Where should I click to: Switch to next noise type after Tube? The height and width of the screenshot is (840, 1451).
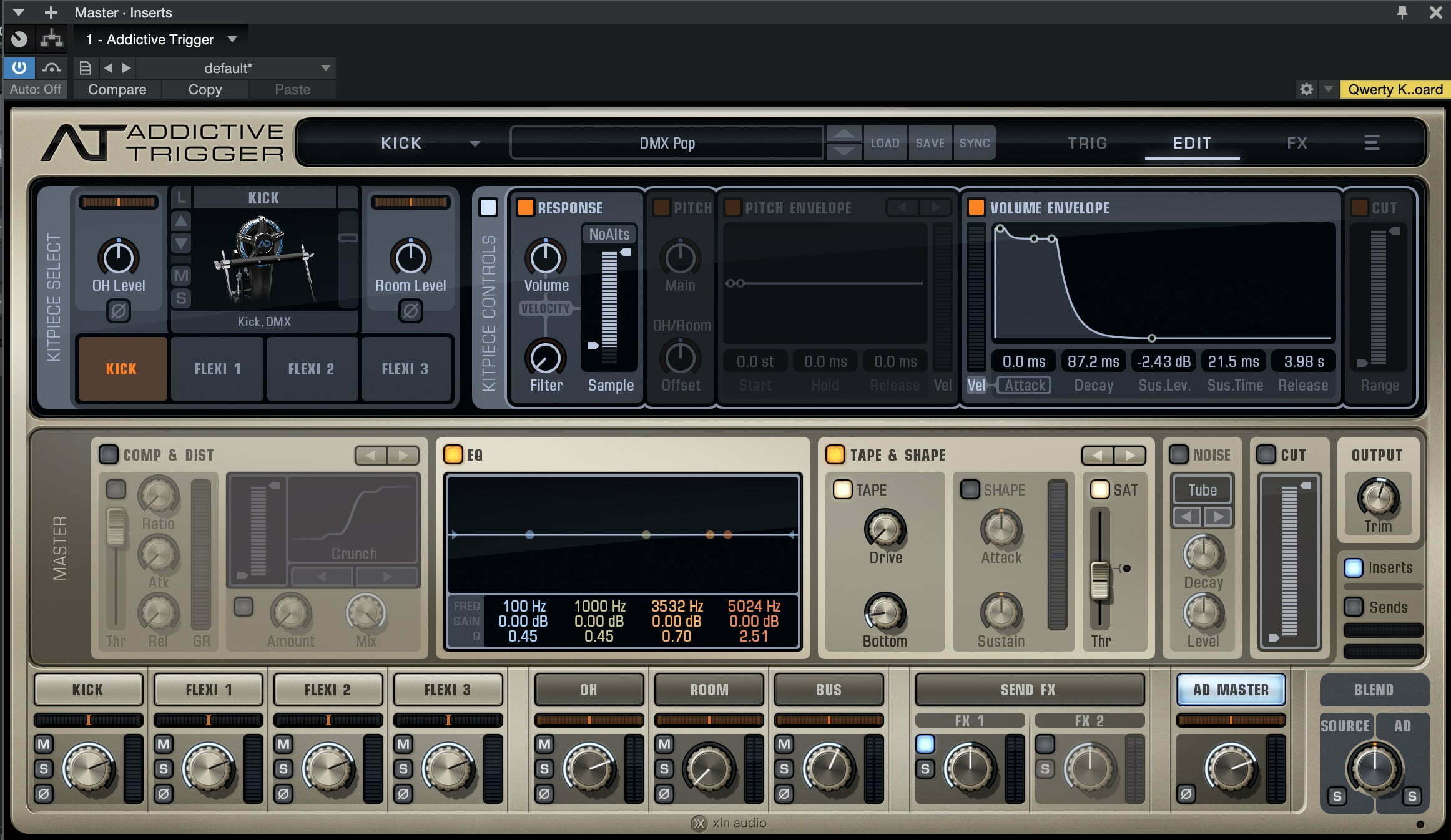1217,517
